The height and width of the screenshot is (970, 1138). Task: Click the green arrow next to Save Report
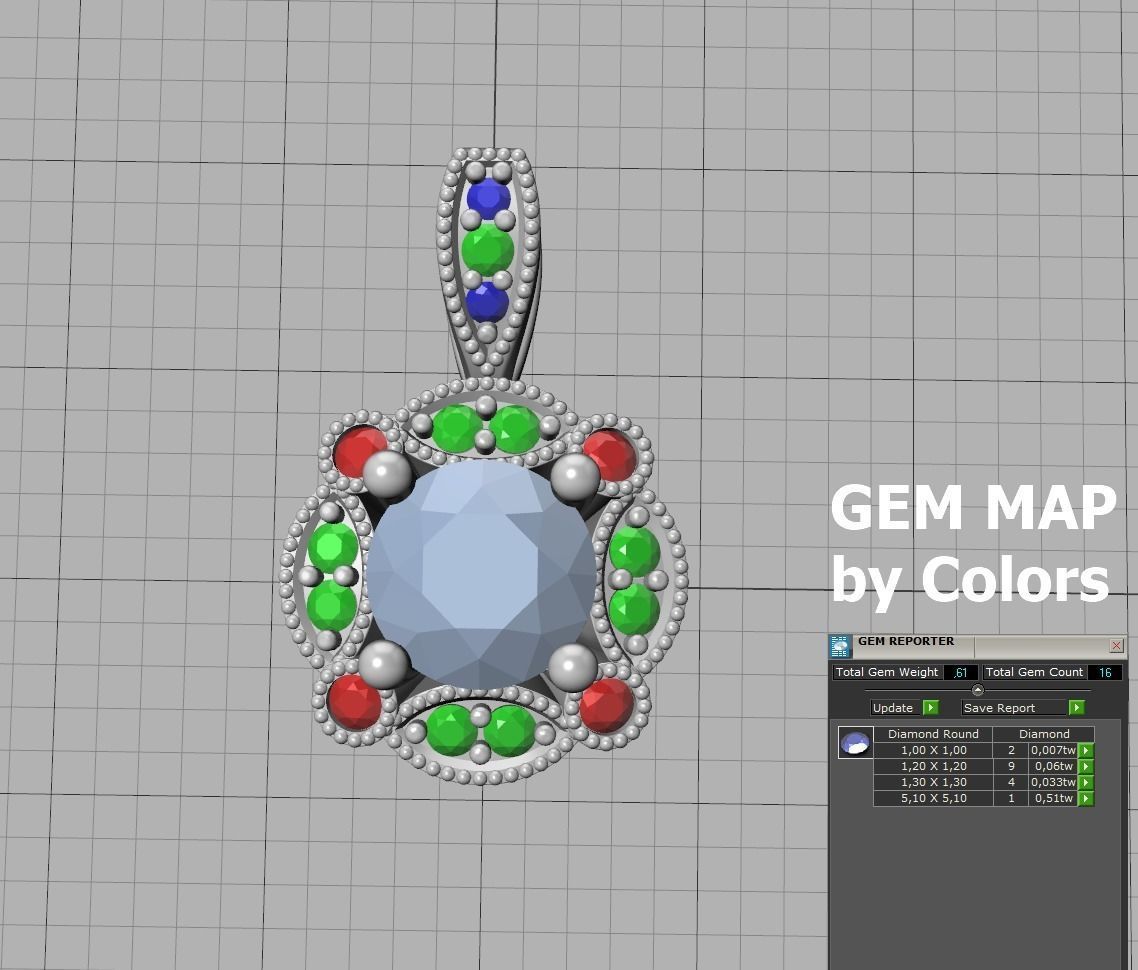[x=1076, y=707]
